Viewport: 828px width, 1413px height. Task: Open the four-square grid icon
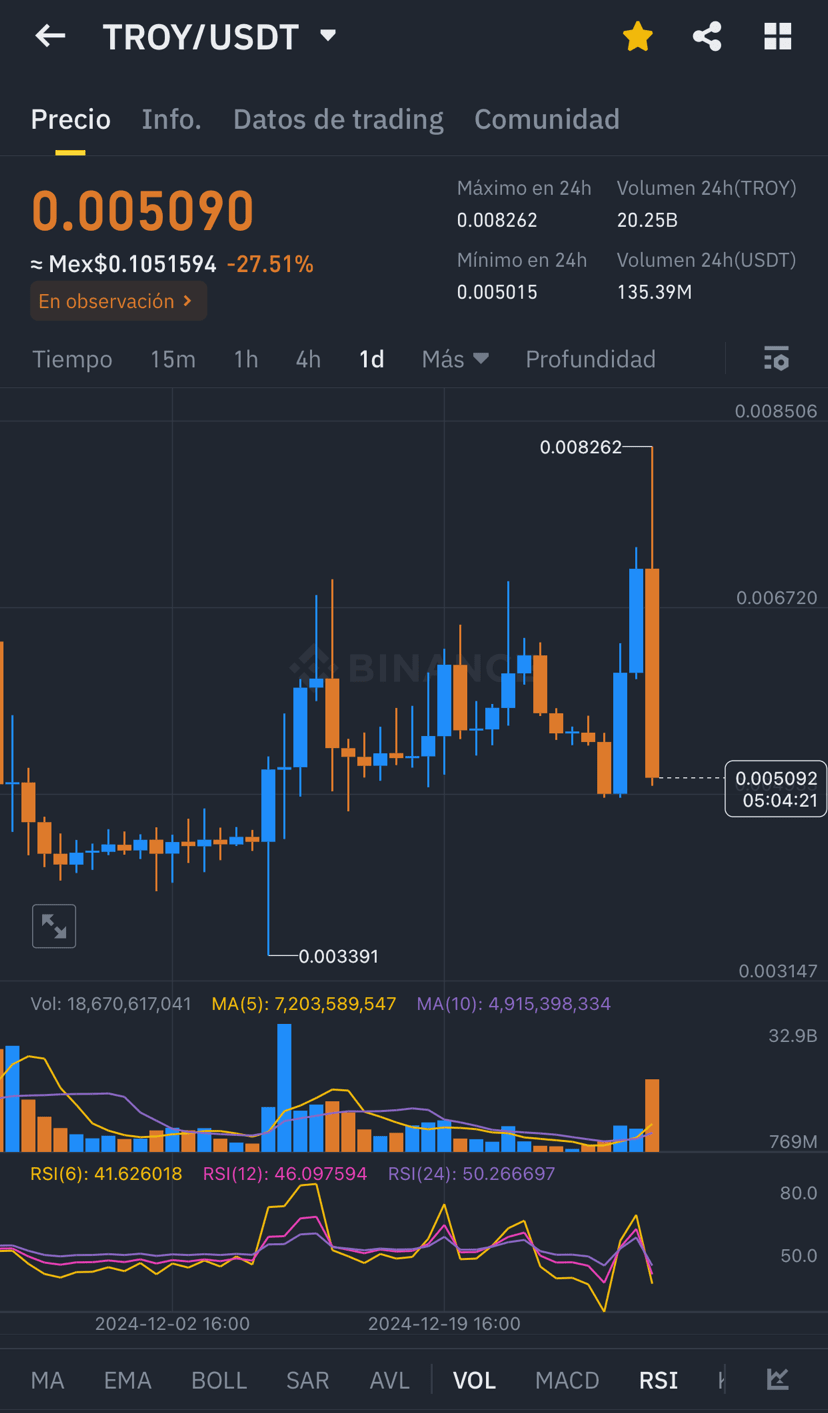coord(777,37)
